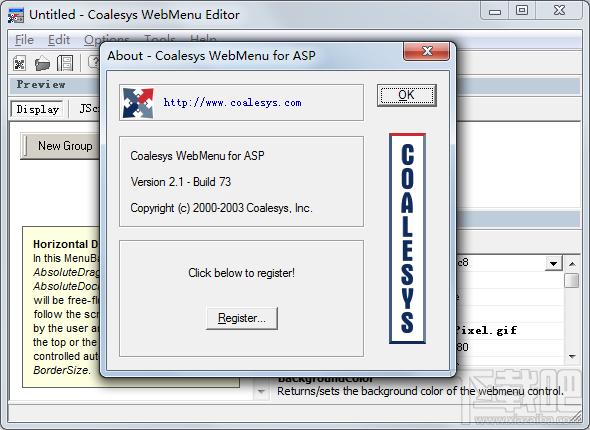This screenshot has width=590, height=430.
Task: Click the Coalesys arrows logo icon
Action: coord(138,103)
